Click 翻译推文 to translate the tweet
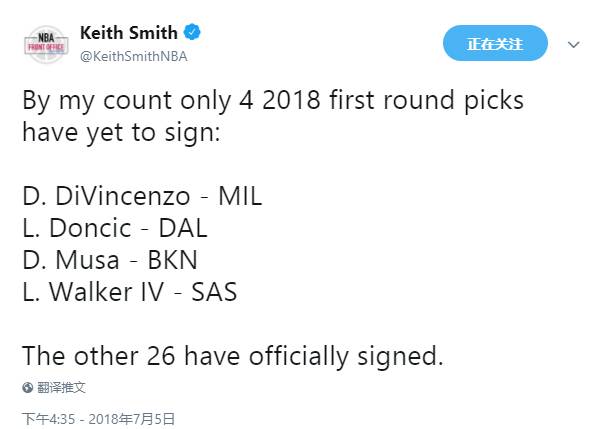This screenshot has height=429, width=606. pos(61,387)
